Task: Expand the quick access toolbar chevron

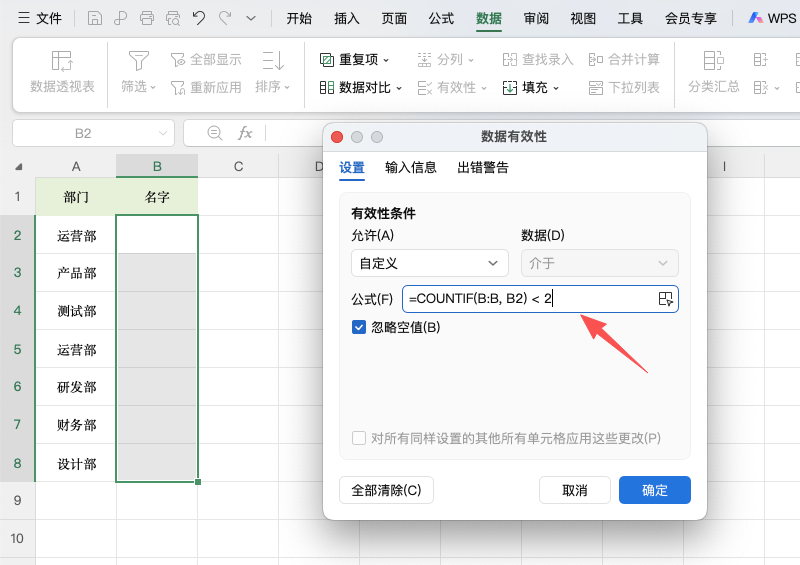Action: click(251, 18)
